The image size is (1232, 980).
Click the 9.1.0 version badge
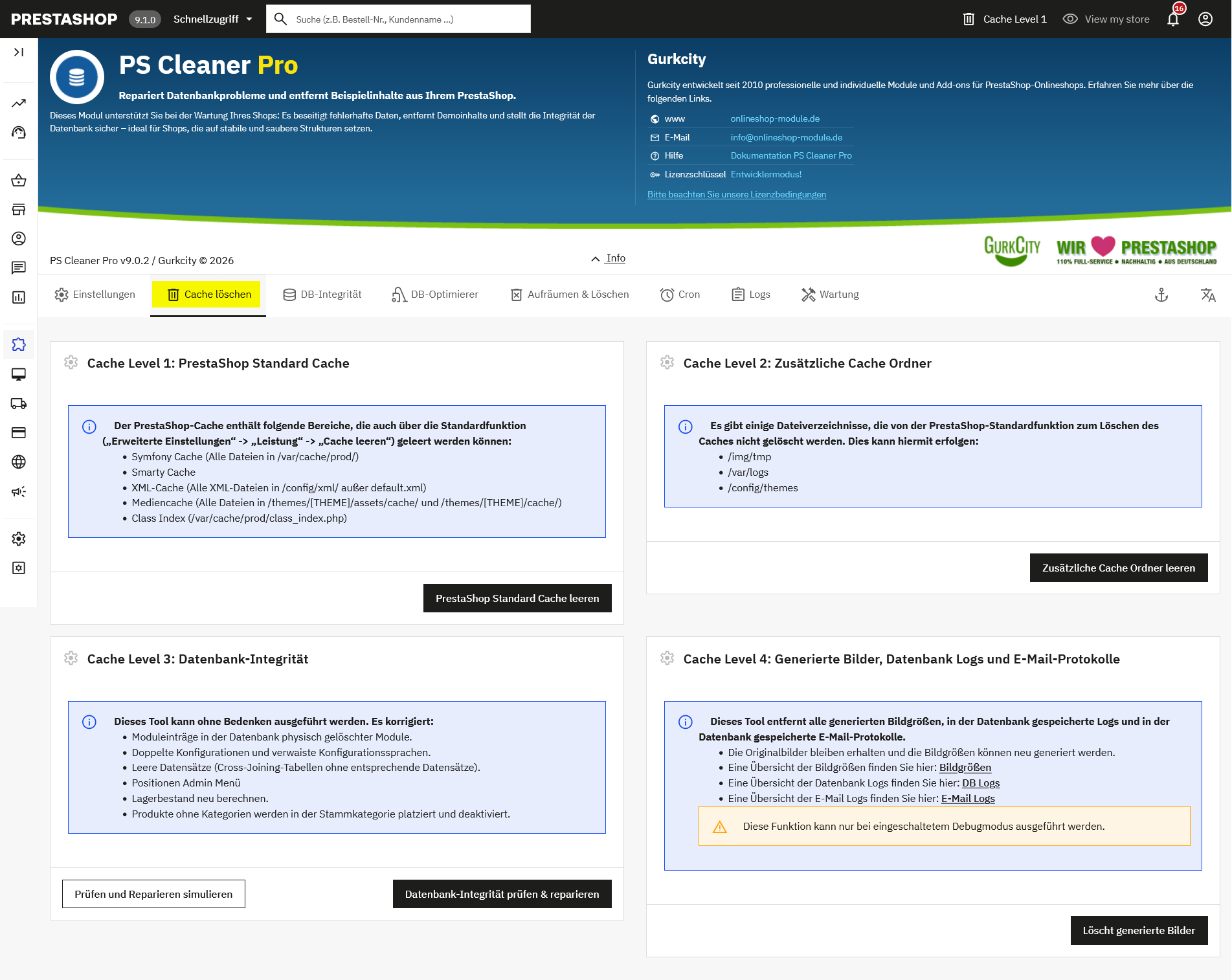tap(145, 19)
